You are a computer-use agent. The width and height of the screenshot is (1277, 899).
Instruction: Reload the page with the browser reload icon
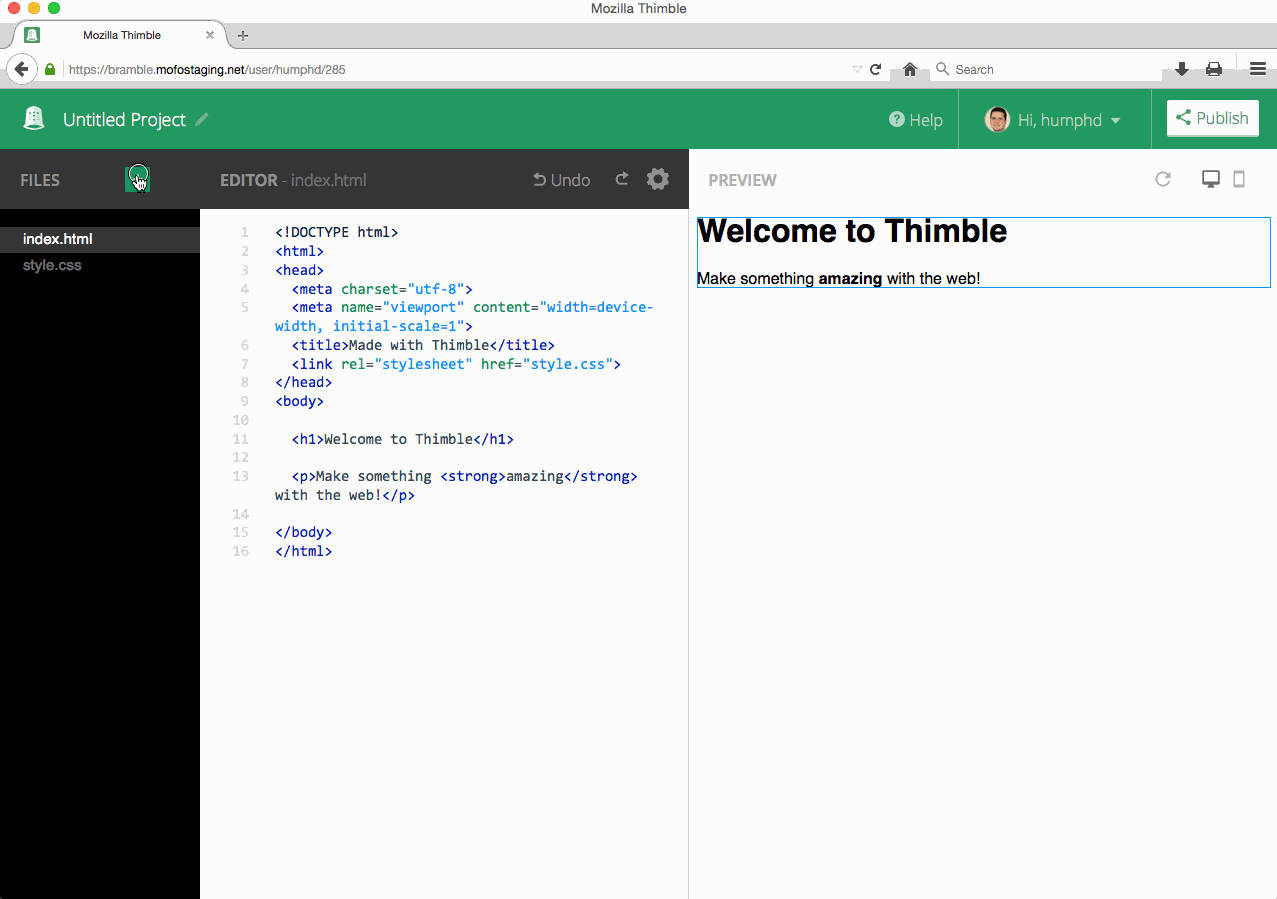click(876, 70)
